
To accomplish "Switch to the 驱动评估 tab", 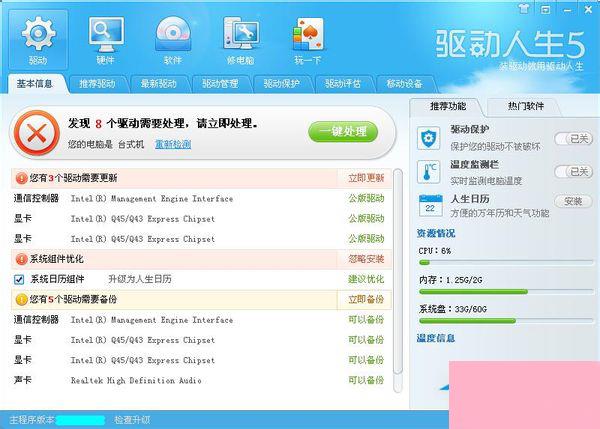I will 343,84.
